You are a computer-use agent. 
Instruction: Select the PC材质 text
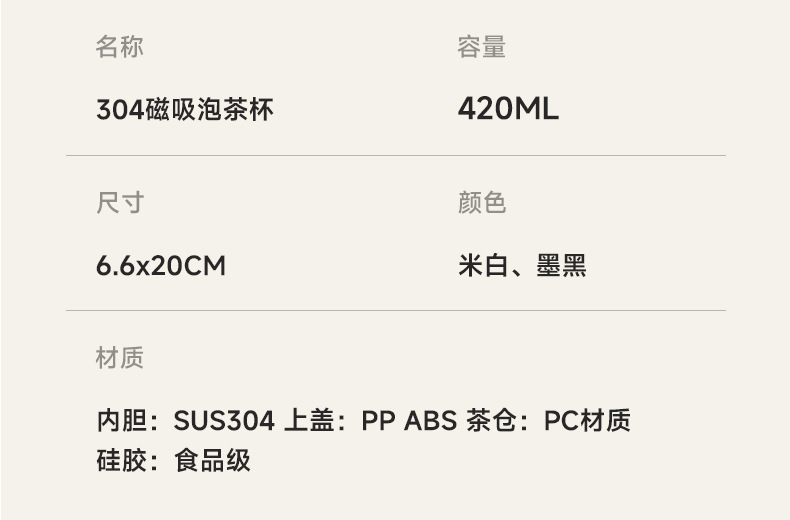tap(587, 421)
